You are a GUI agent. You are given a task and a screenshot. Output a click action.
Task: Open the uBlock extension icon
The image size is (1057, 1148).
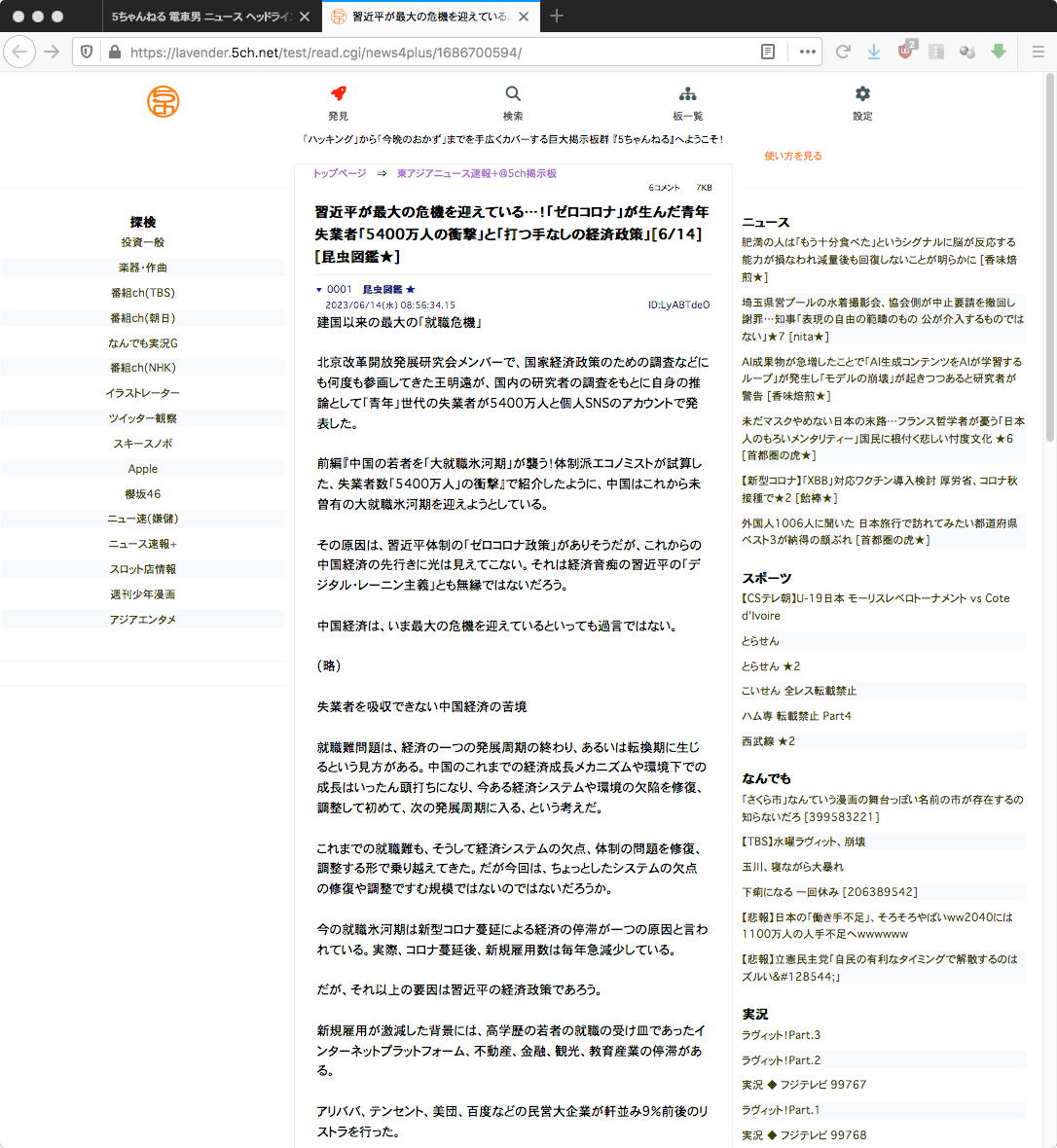(x=905, y=51)
